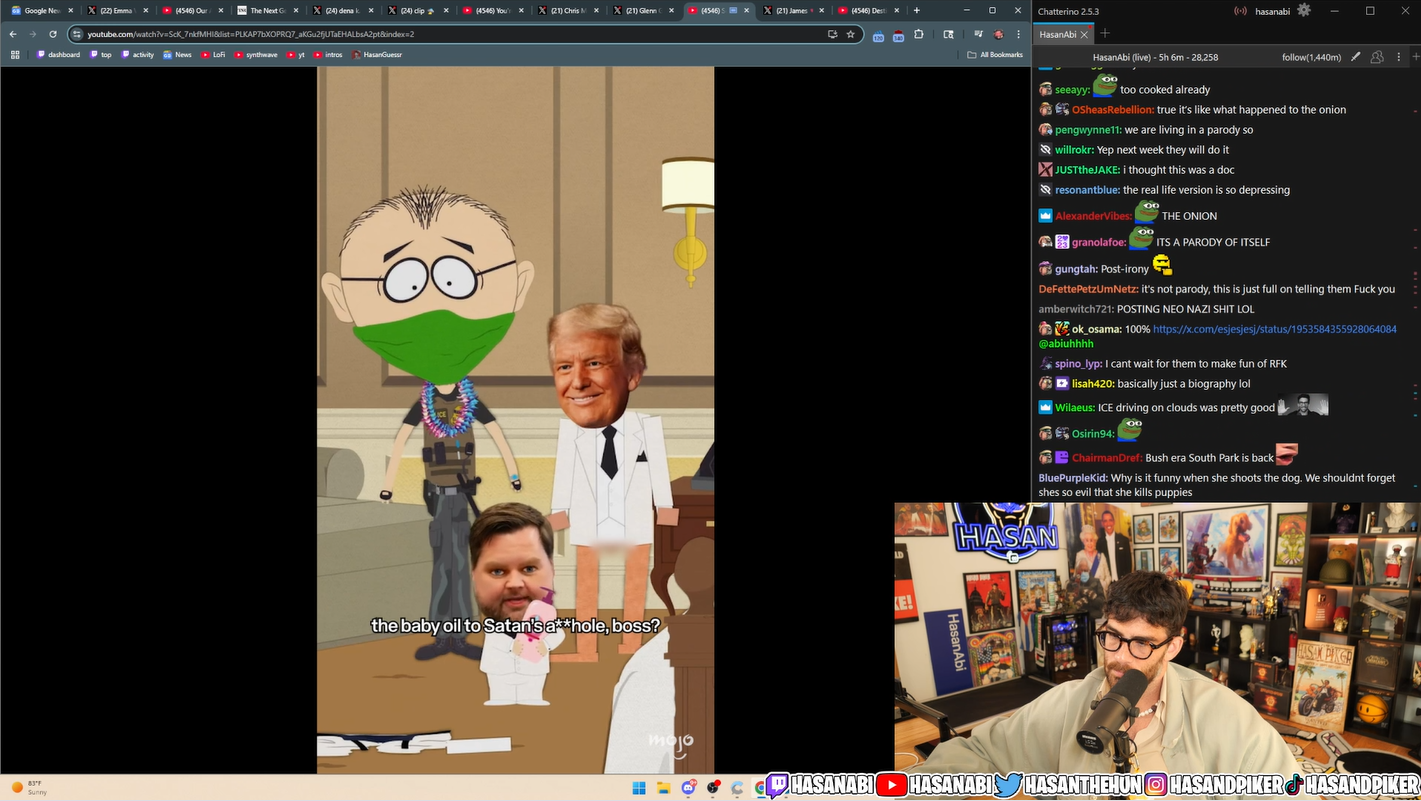Reload the YouTube page
This screenshot has height=801, width=1421.
[x=52, y=34]
